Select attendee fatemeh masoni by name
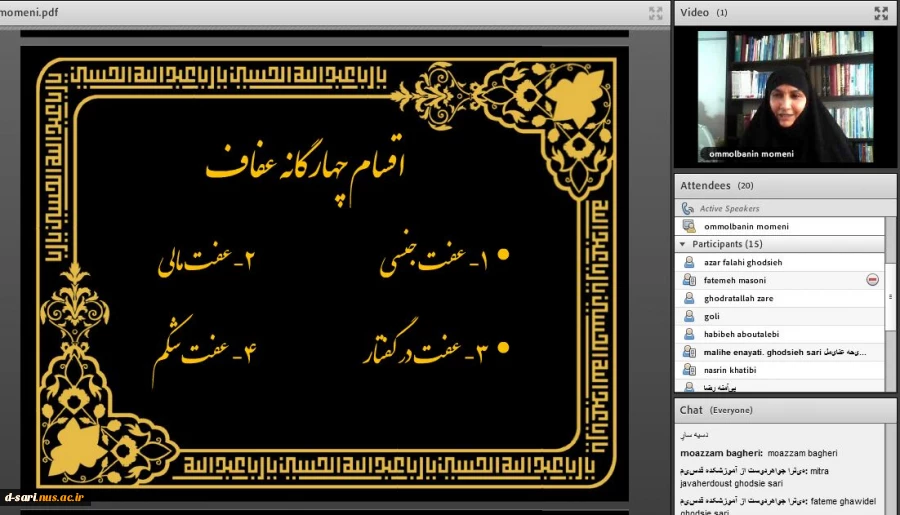900x515 pixels. [735, 280]
